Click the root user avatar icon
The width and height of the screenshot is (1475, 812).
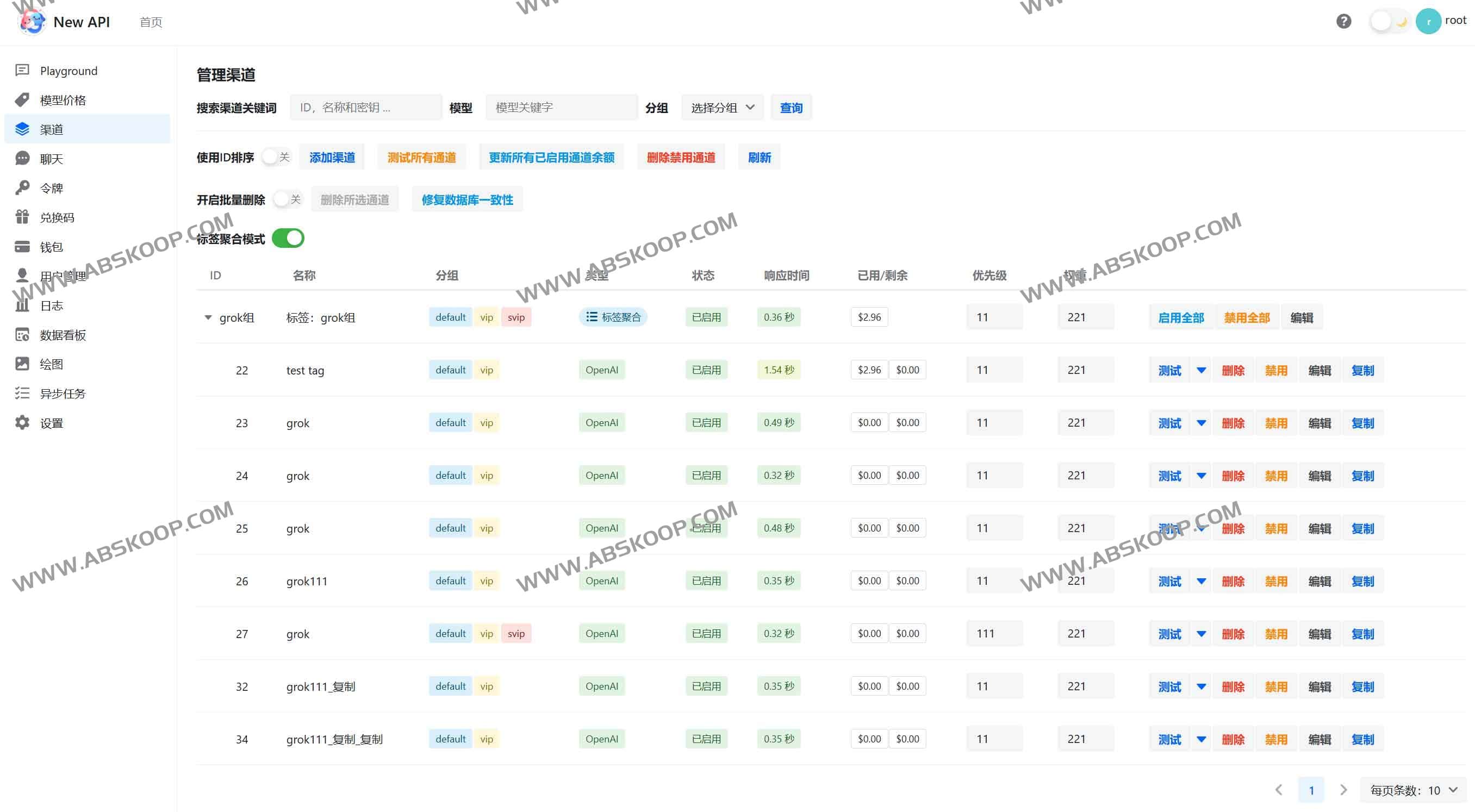[1428, 22]
